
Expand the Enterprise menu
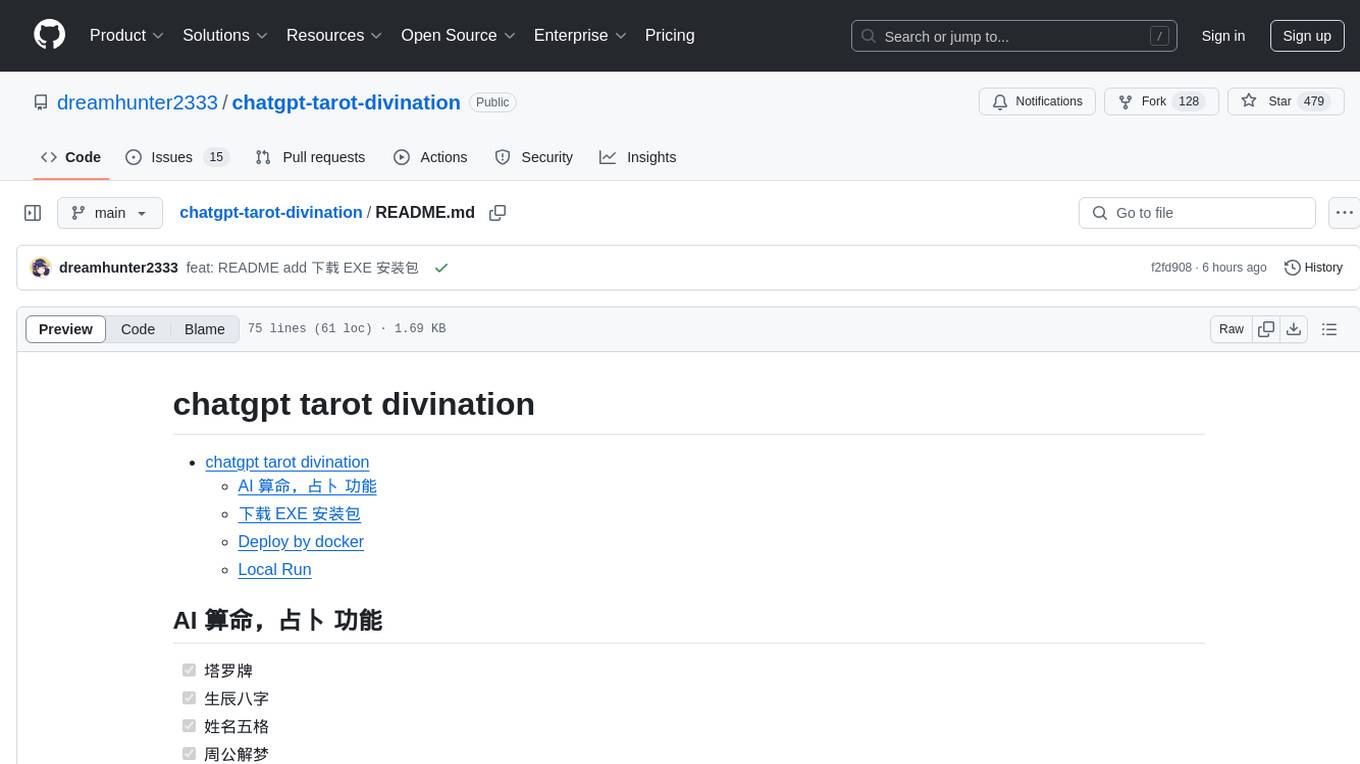[x=580, y=35]
